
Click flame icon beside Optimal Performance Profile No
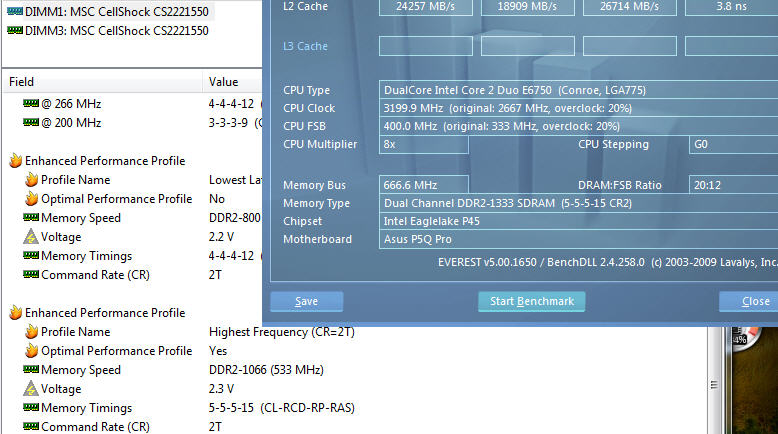coord(32,198)
